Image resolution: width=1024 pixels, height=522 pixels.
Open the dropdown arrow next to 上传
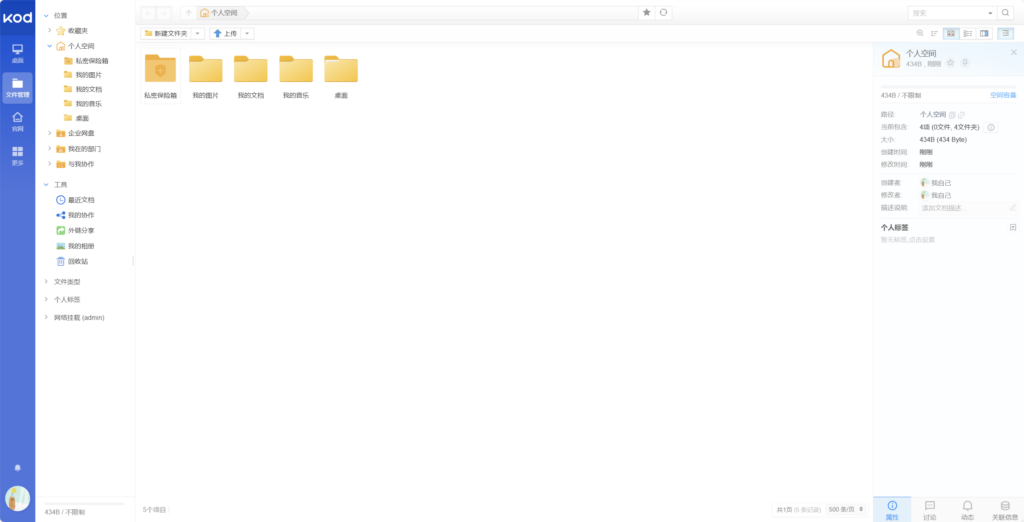pyautogui.click(x=247, y=33)
